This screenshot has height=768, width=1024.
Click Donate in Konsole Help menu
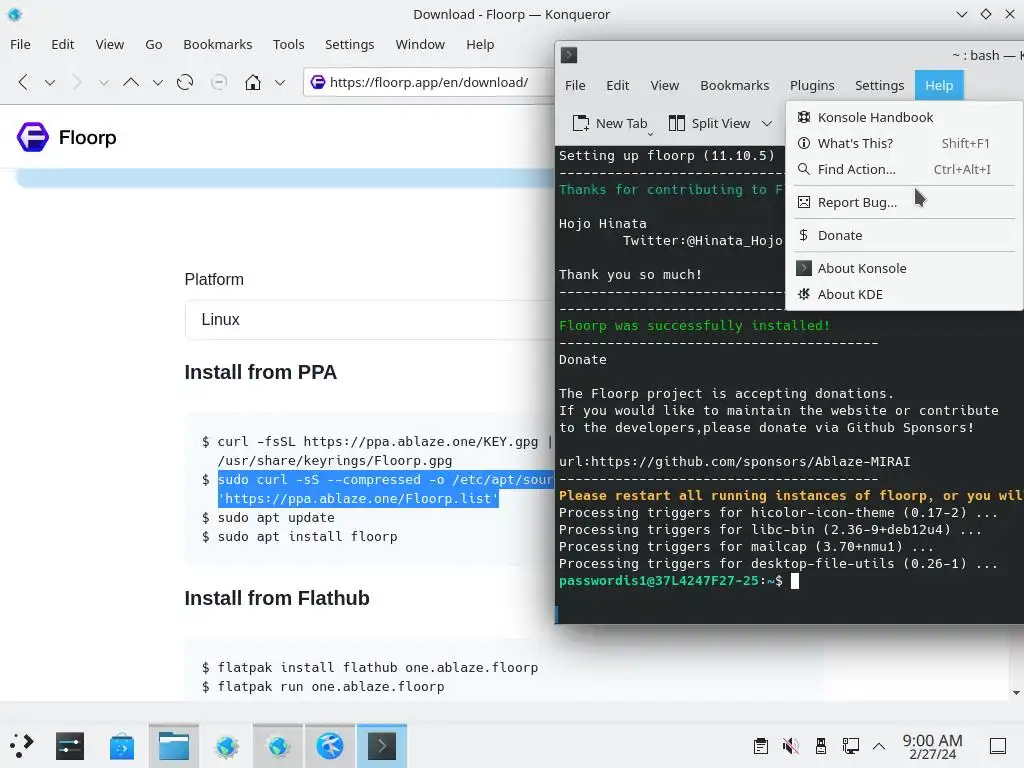pos(904,235)
